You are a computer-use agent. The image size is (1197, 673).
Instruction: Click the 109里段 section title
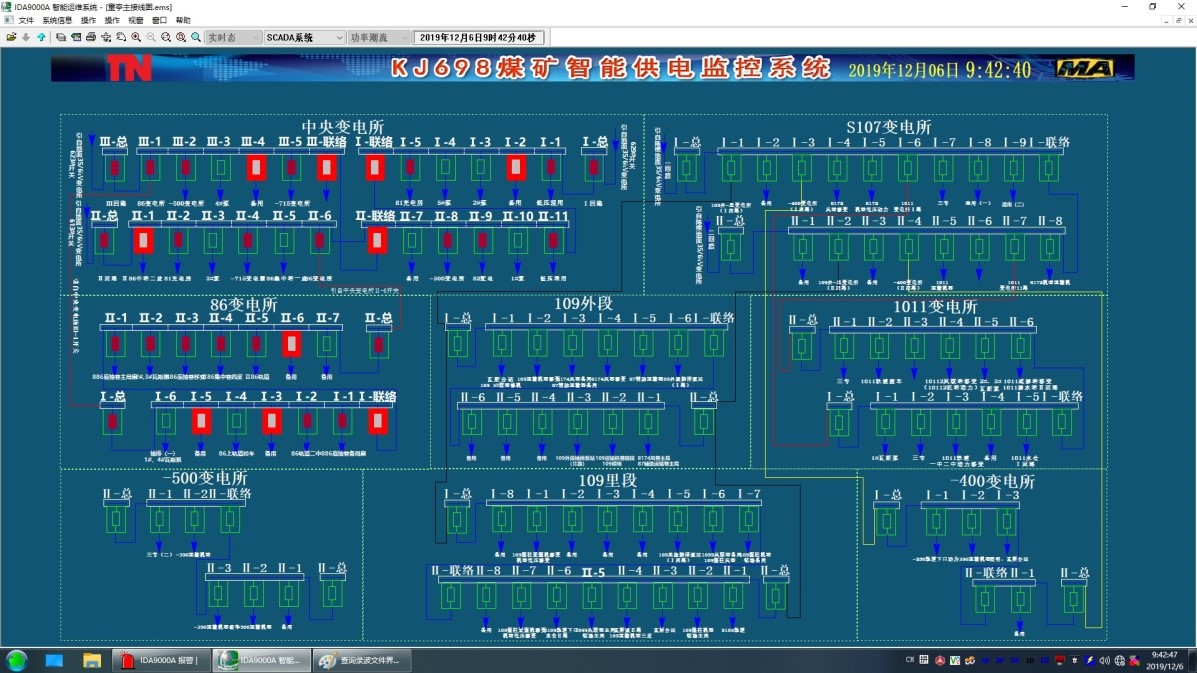tap(607, 481)
